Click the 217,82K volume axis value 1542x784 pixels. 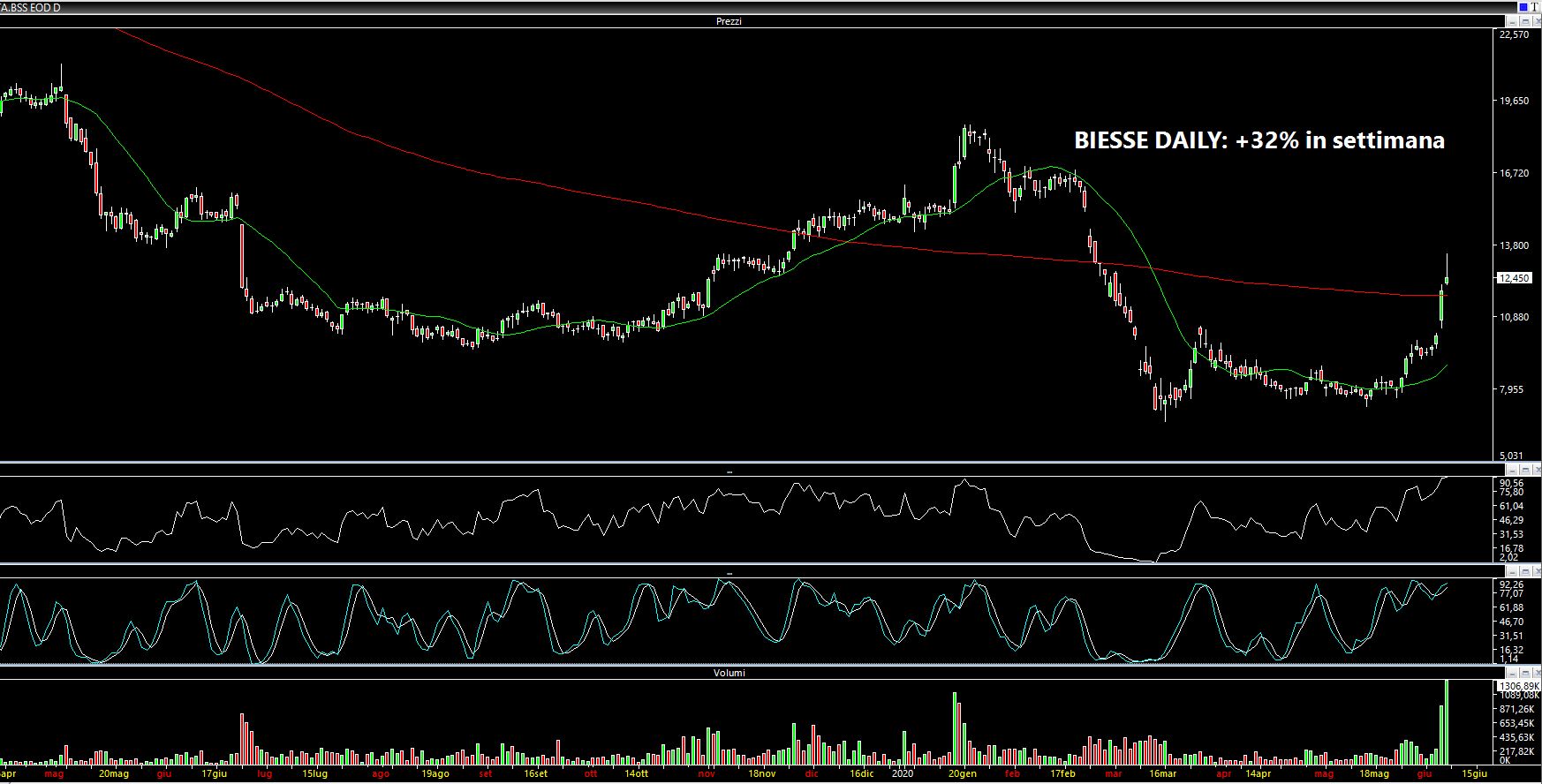pos(1516,750)
